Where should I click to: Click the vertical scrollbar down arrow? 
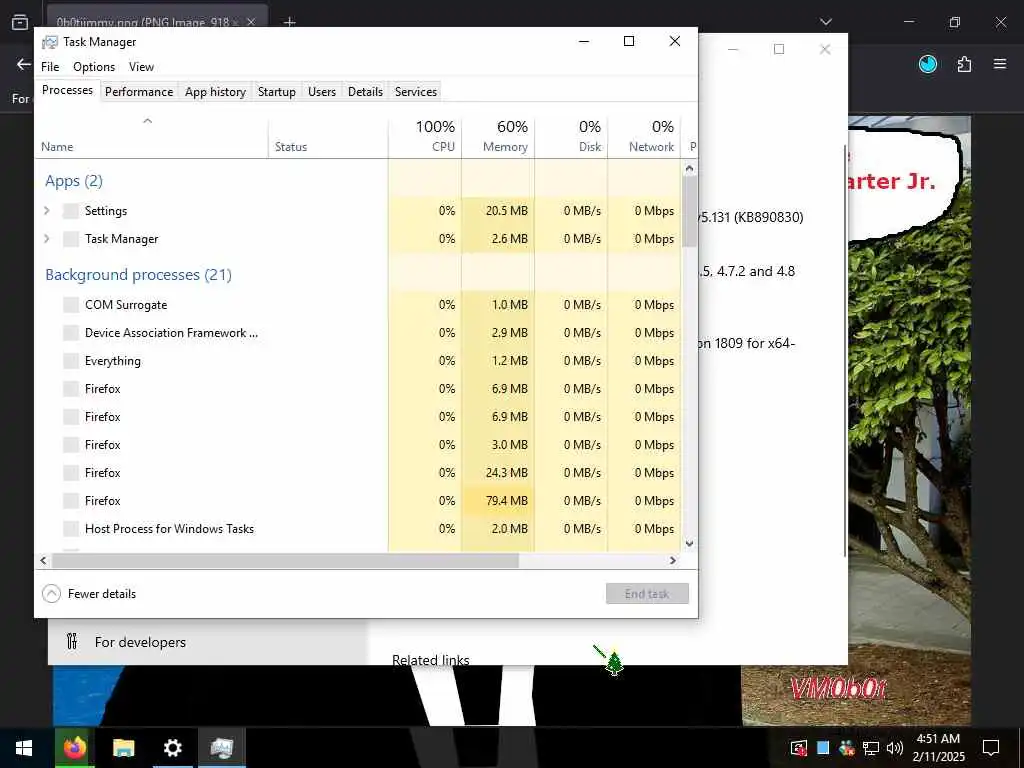point(689,543)
